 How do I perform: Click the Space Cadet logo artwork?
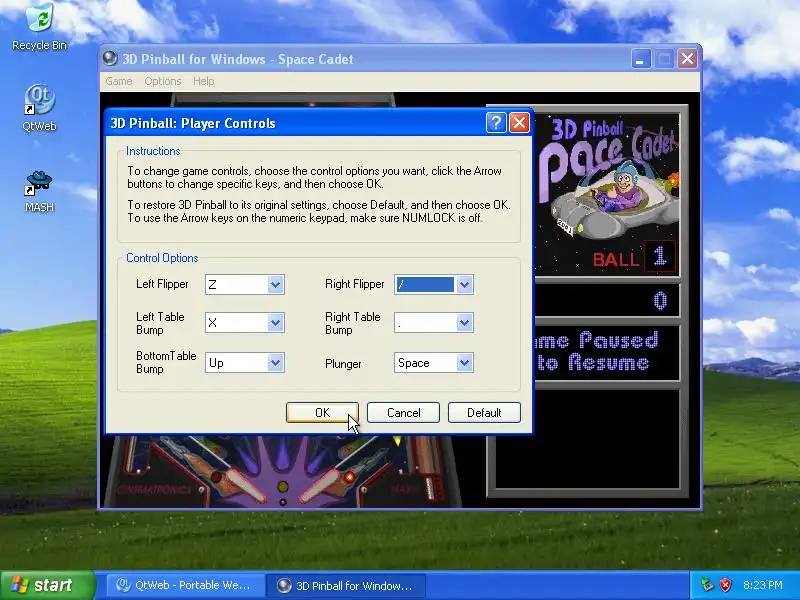click(607, 194)
